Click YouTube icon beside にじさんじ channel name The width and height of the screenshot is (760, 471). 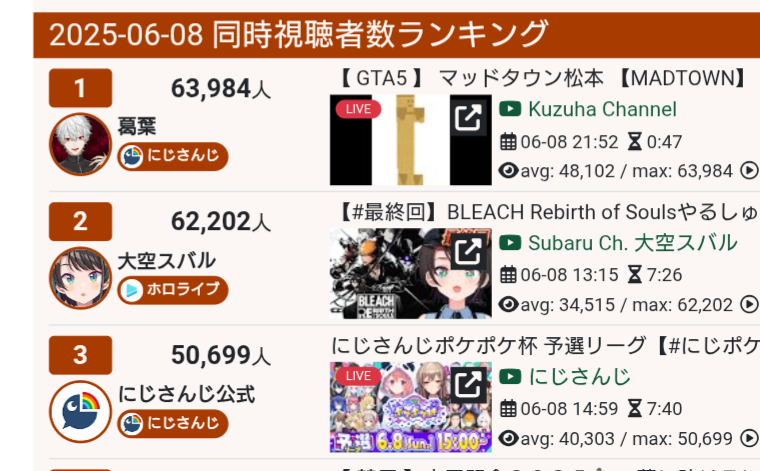click(x=510, y=377)
